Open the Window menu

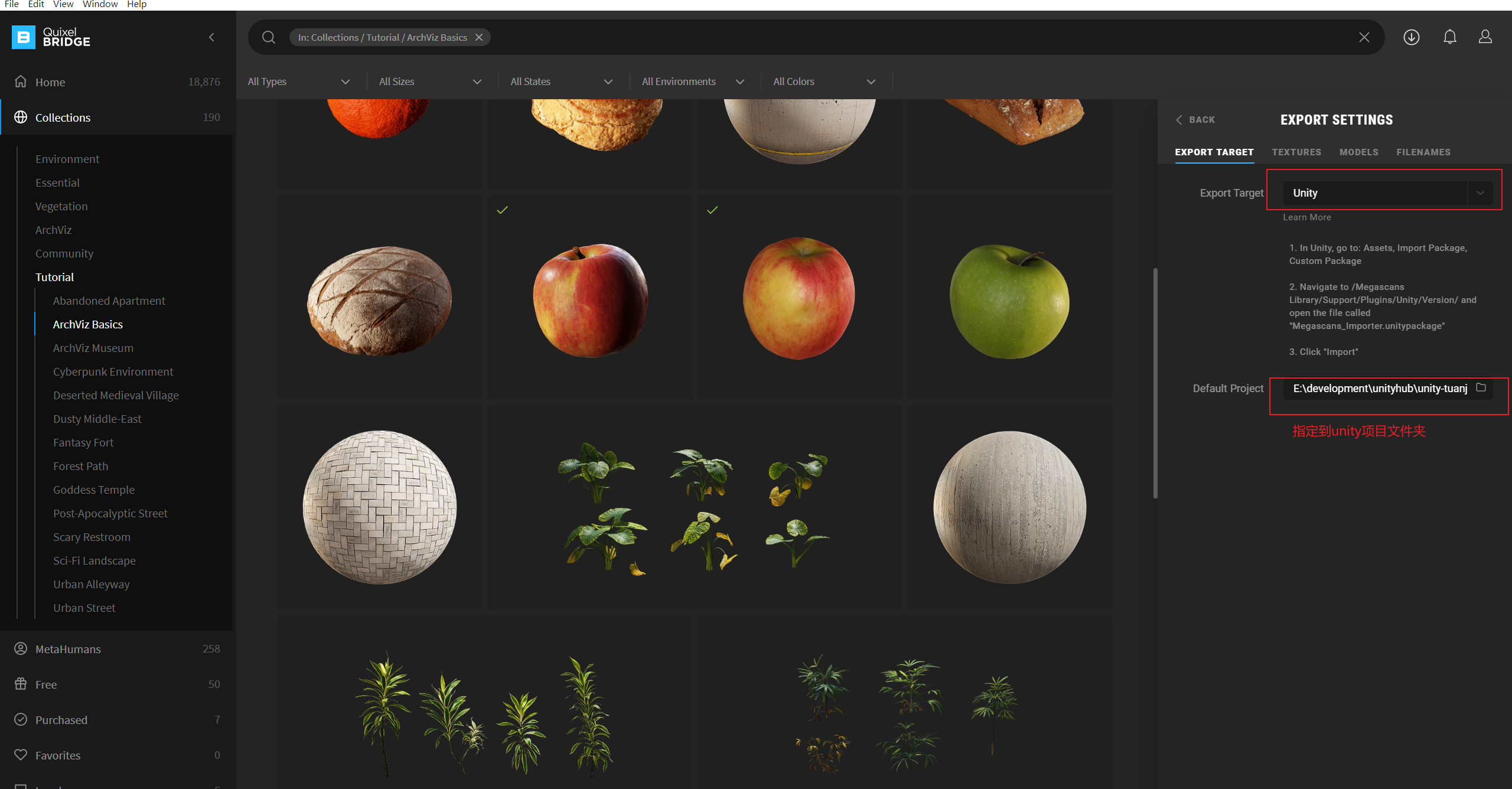click(100, 5)
